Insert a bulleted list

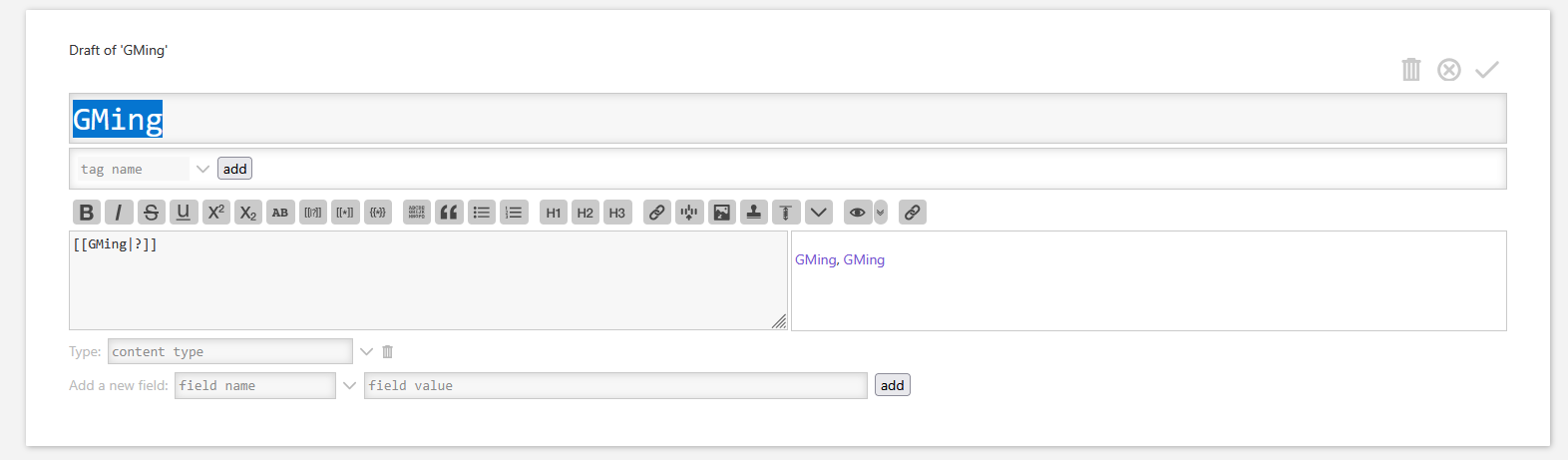[x=482, y=213]
